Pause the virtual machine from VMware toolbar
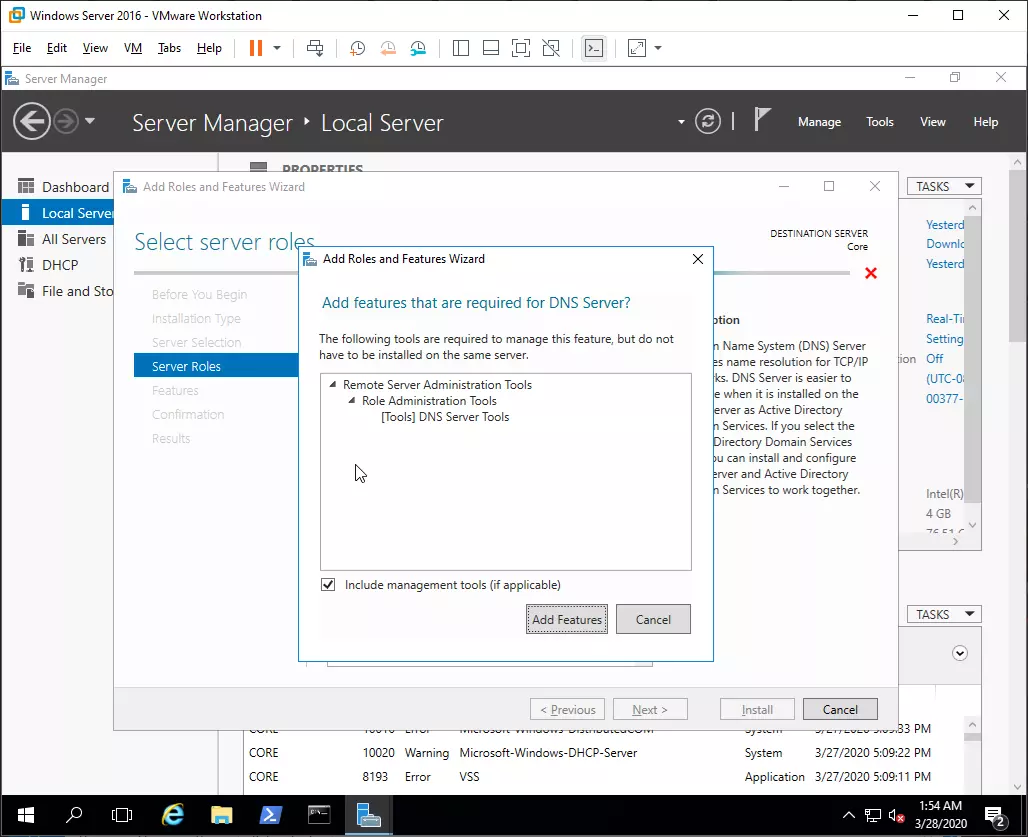1028x837 pixels. (x=256, y=48)
